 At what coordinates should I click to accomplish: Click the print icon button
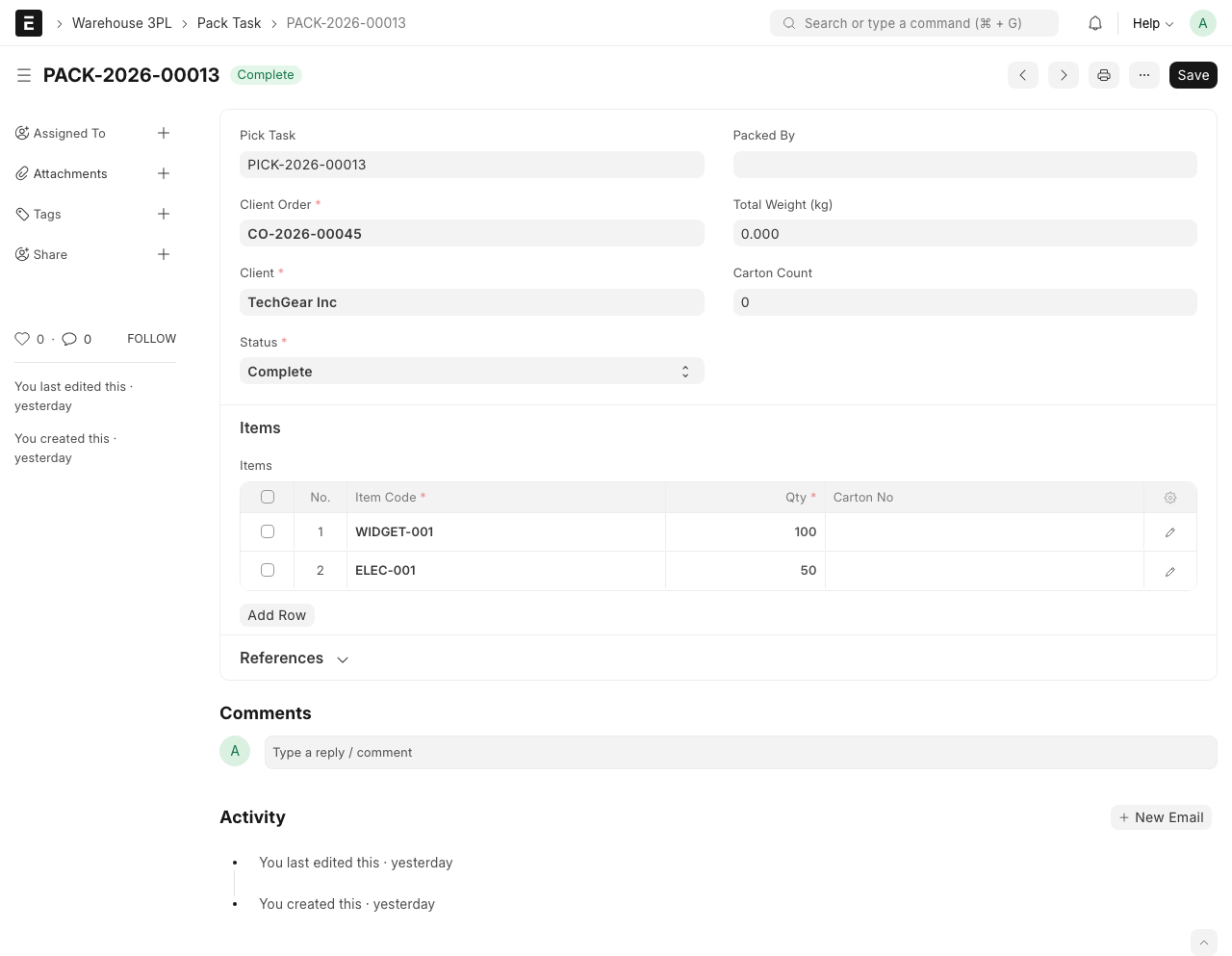click(1103, 75)
